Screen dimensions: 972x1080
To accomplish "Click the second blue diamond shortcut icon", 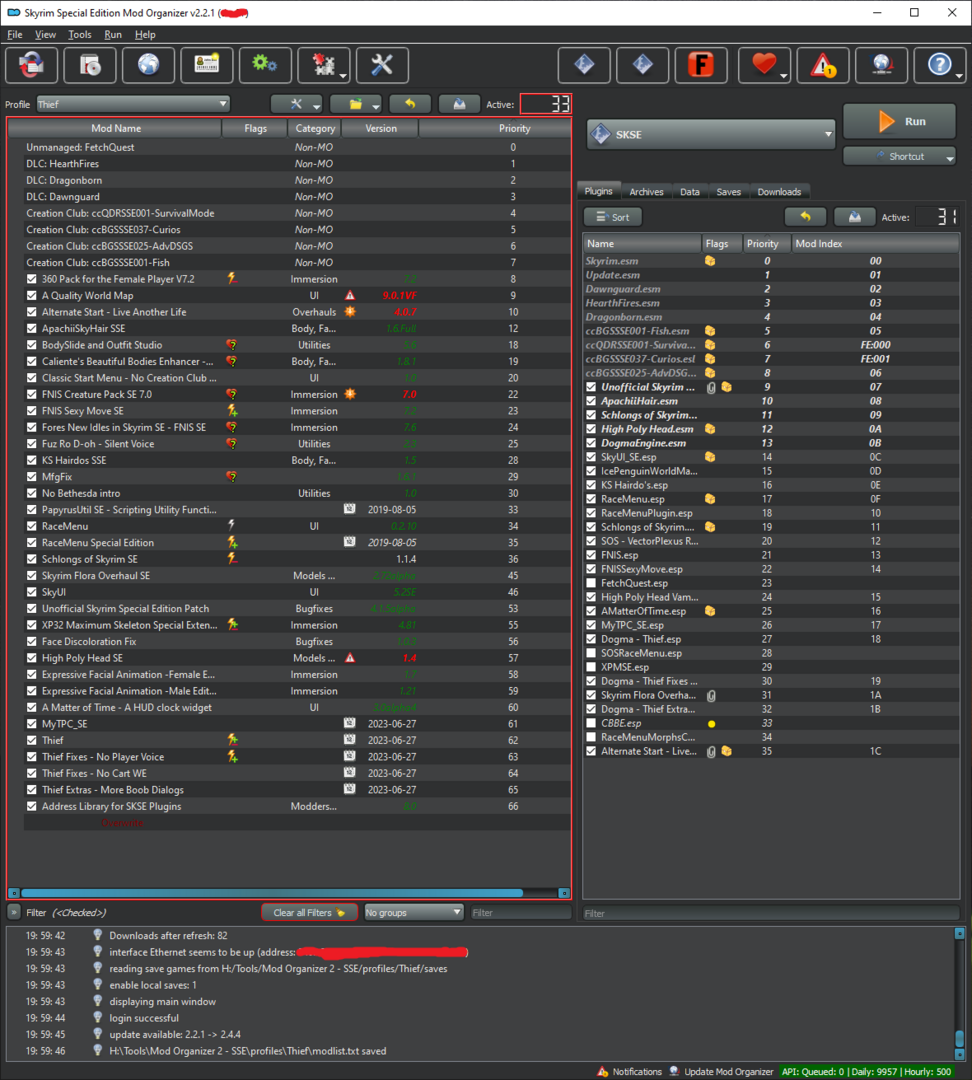I will [x=642, y=65].
